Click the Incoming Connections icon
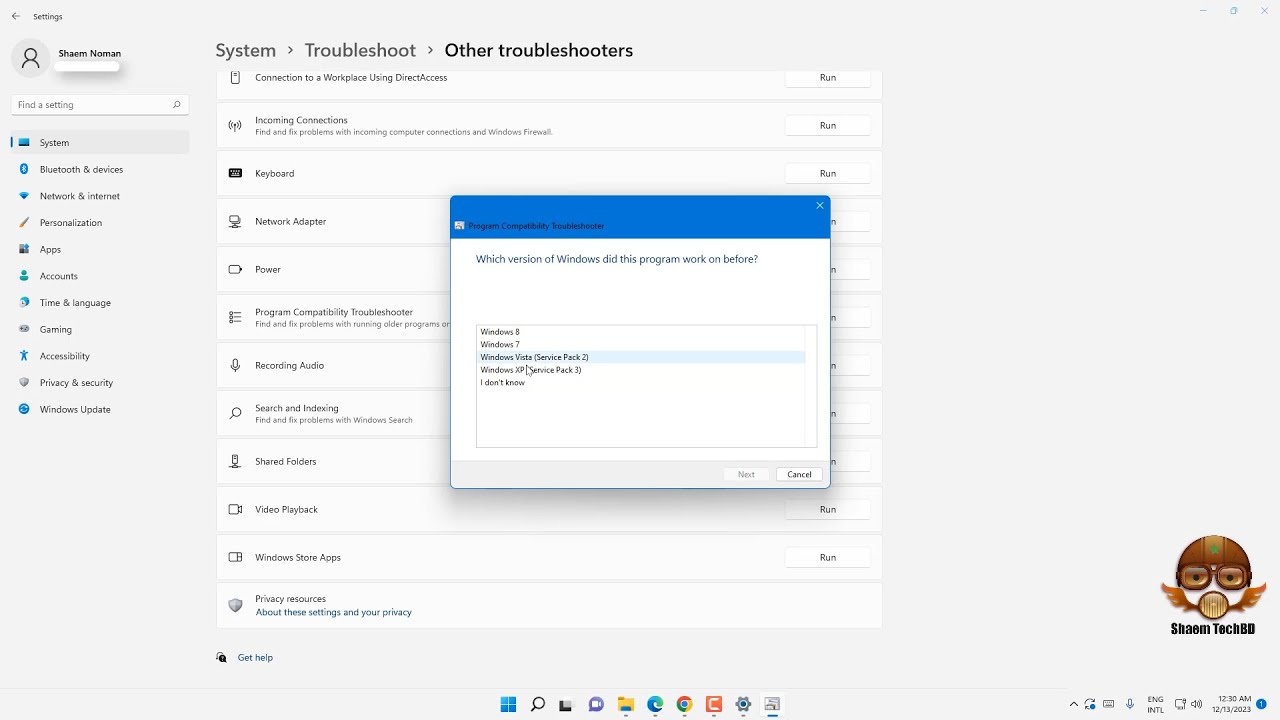This screenshot has height=720, width=1280. click(x=235, y=125)
